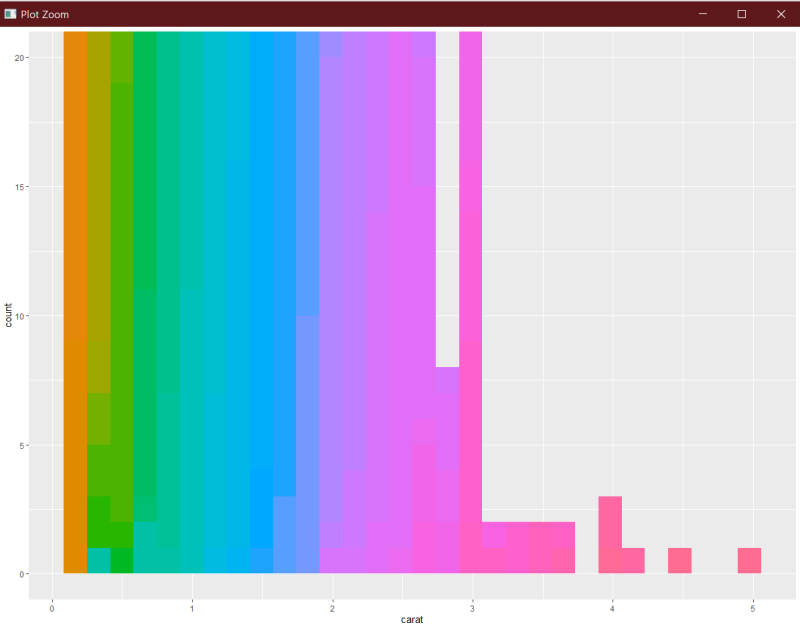Select the short pink bar near 4.5 carat
800x629 pixels.
coord(679,560)
